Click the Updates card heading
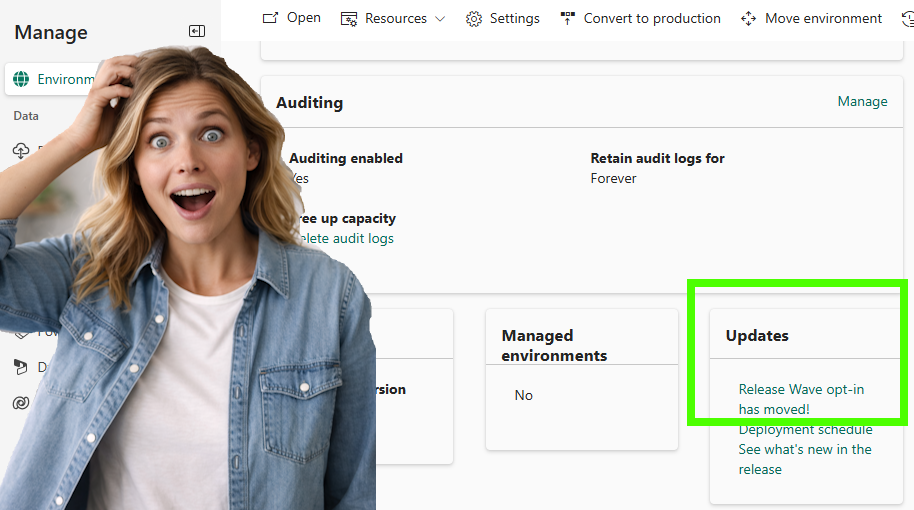This screenshot has height=510, width=914. point(757,336)
